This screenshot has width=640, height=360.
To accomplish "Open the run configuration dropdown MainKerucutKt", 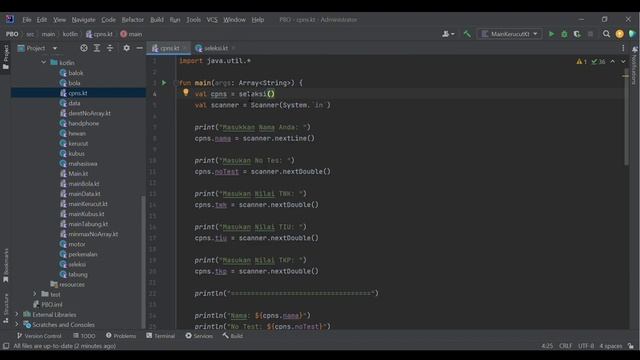I will (510, 34).
